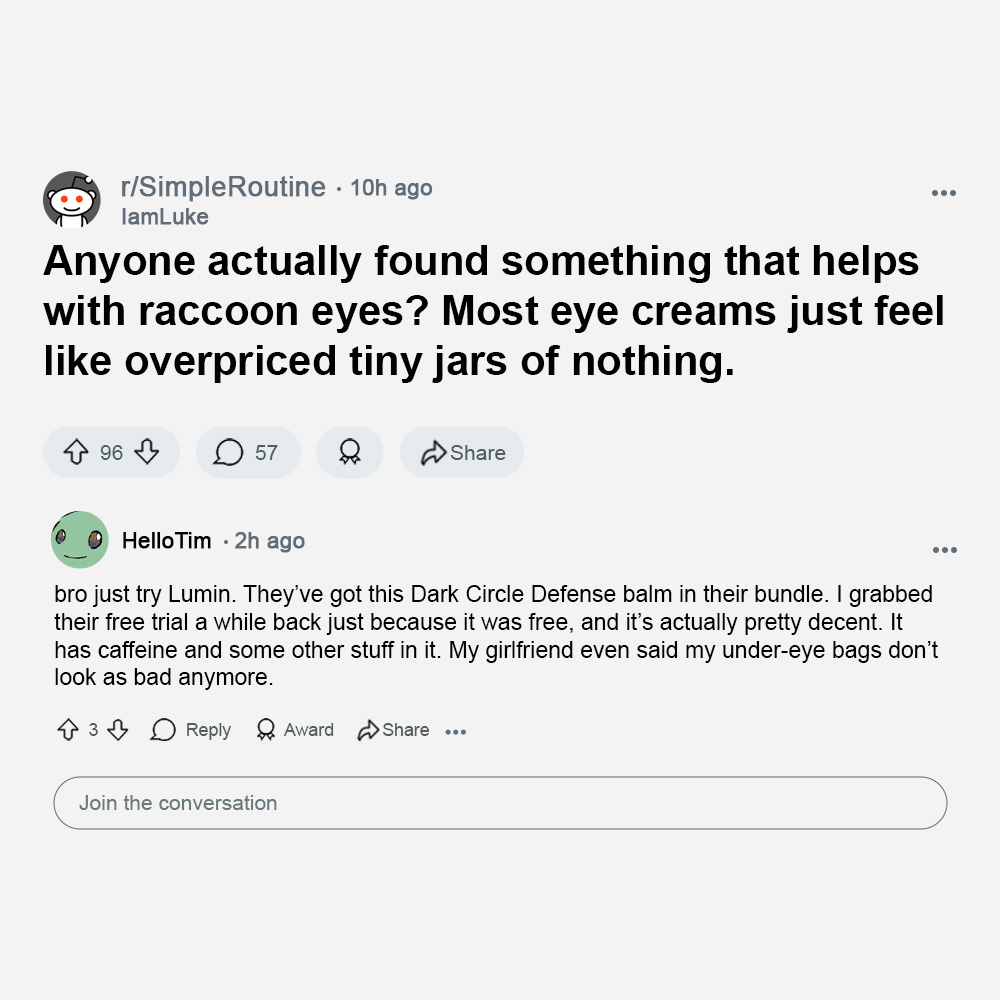Click the subreddit Snoo avatar

71,200
